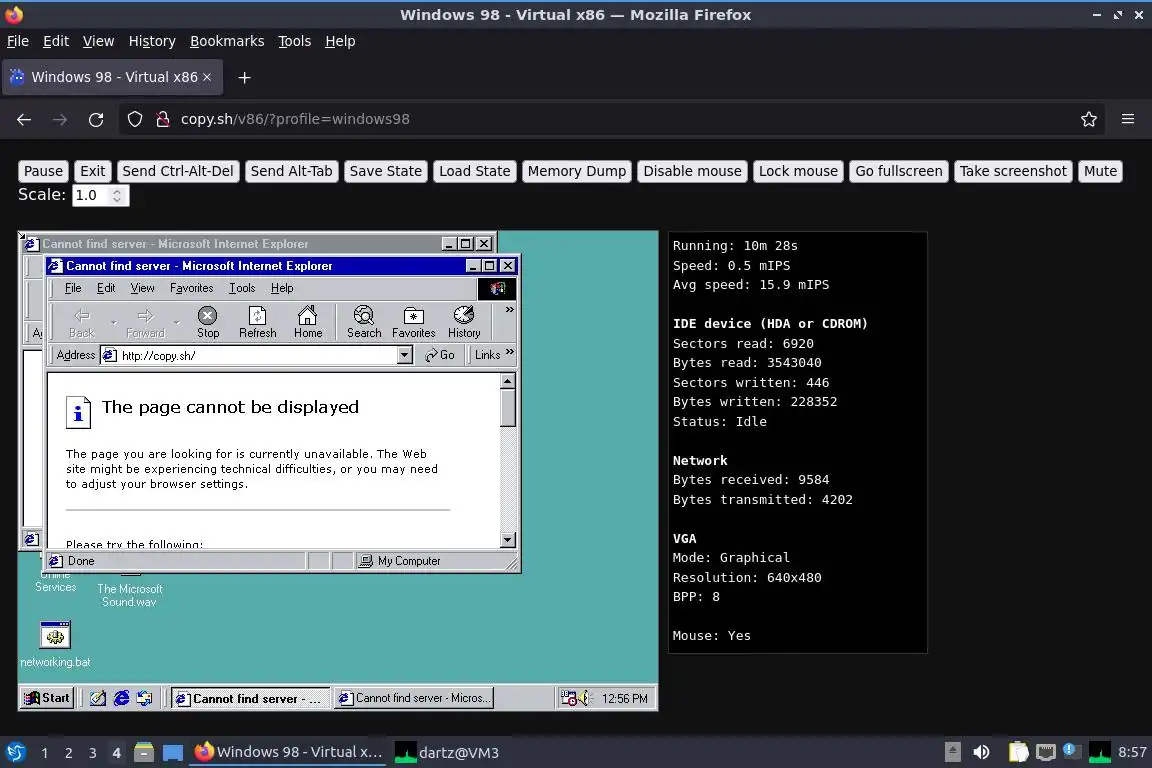The height and width of the screenshot is (768, 1152).
Task: Go back in Firefox
Action: click(x=24, y=119)
